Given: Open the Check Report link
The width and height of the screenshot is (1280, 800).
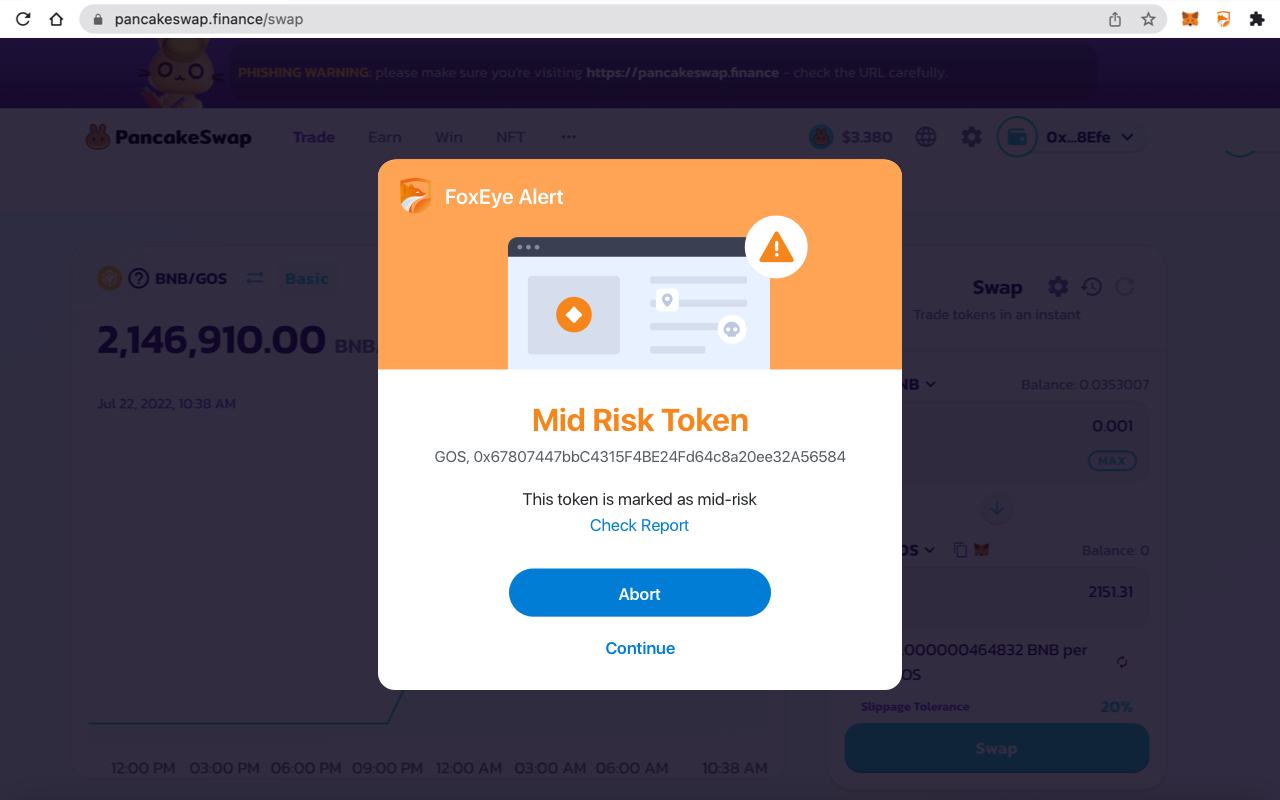Looking at the screenshot, I should click(639, 525).
